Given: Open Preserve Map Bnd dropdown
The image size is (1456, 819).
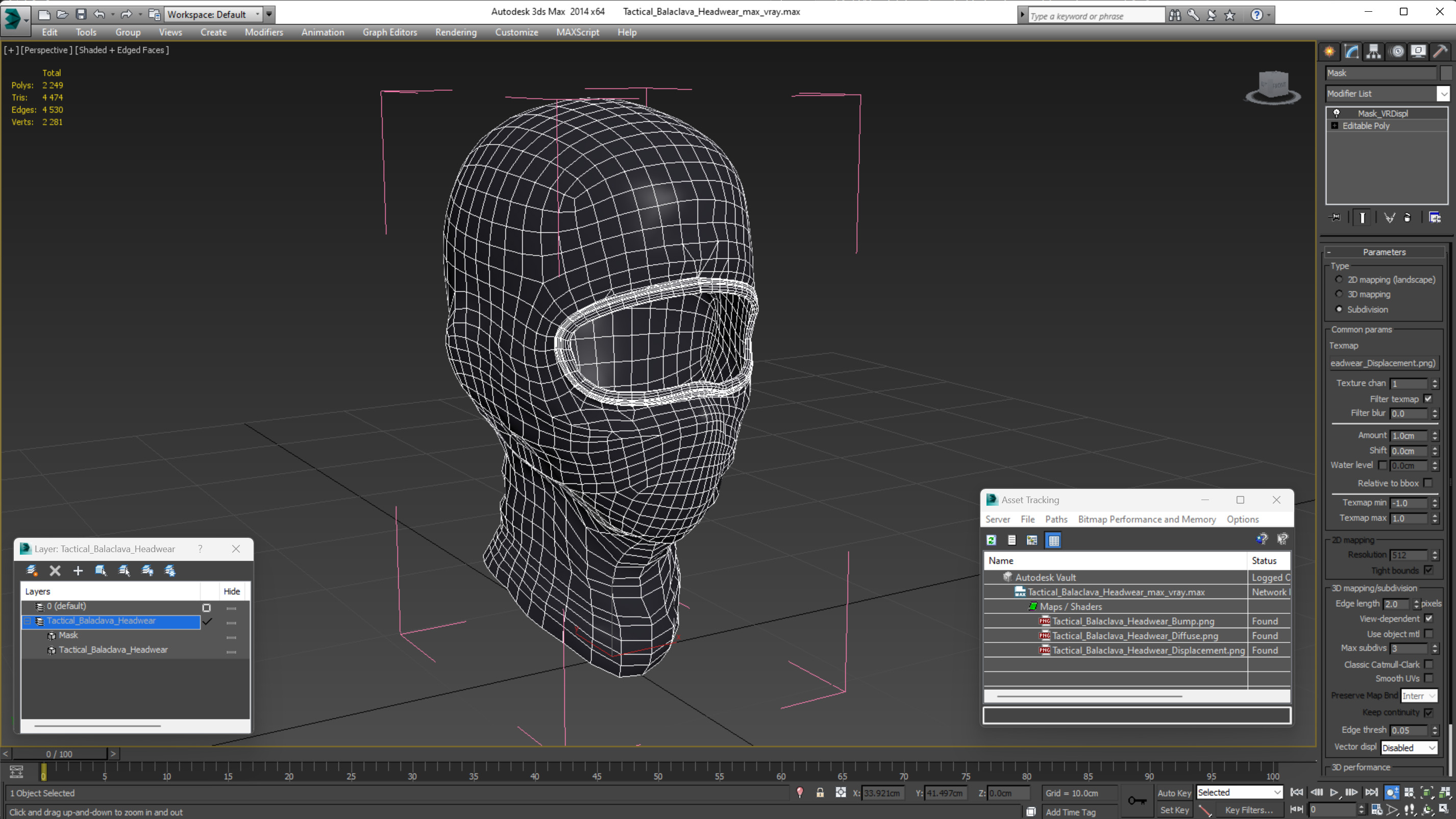Looking at the screenshot, I should (1419, 696).
